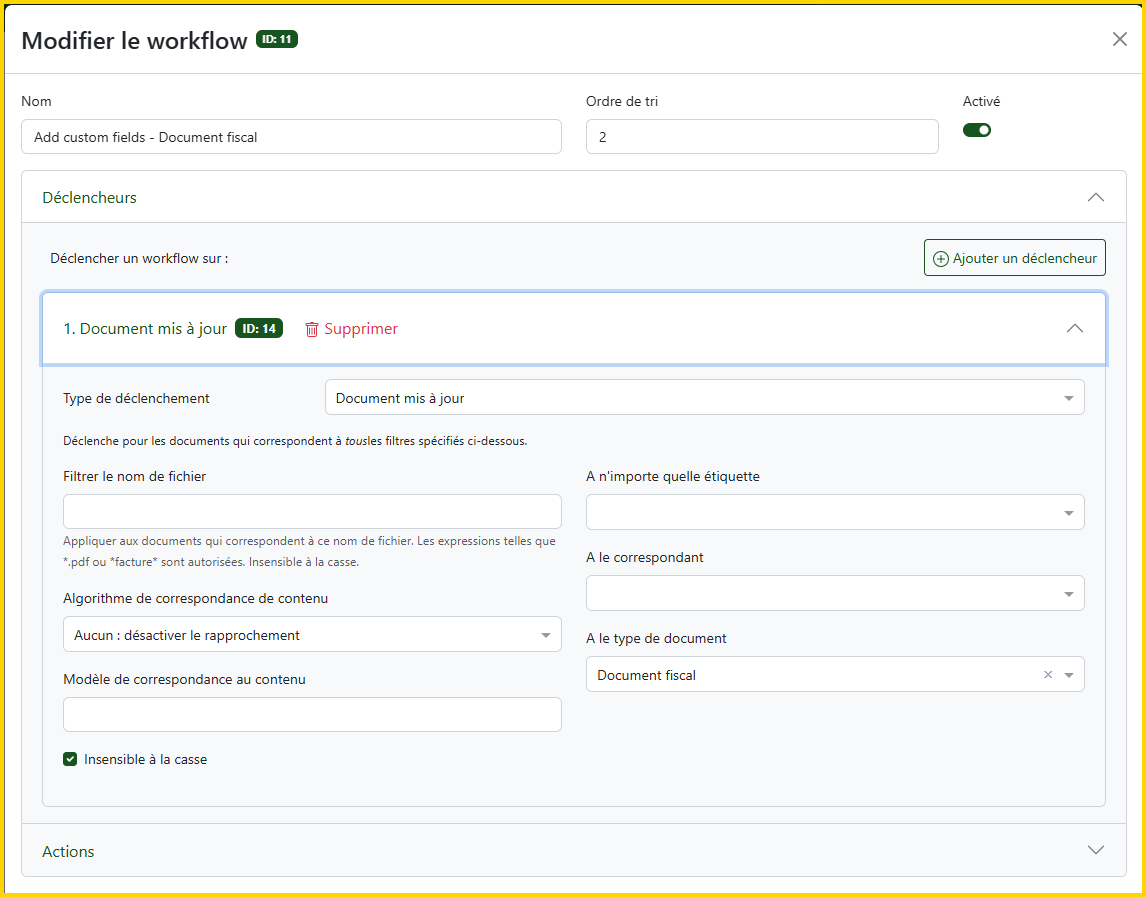Open the Algorithme de correspondance de contenu dropdown
1146x897 pixels.
coord(311,635)
